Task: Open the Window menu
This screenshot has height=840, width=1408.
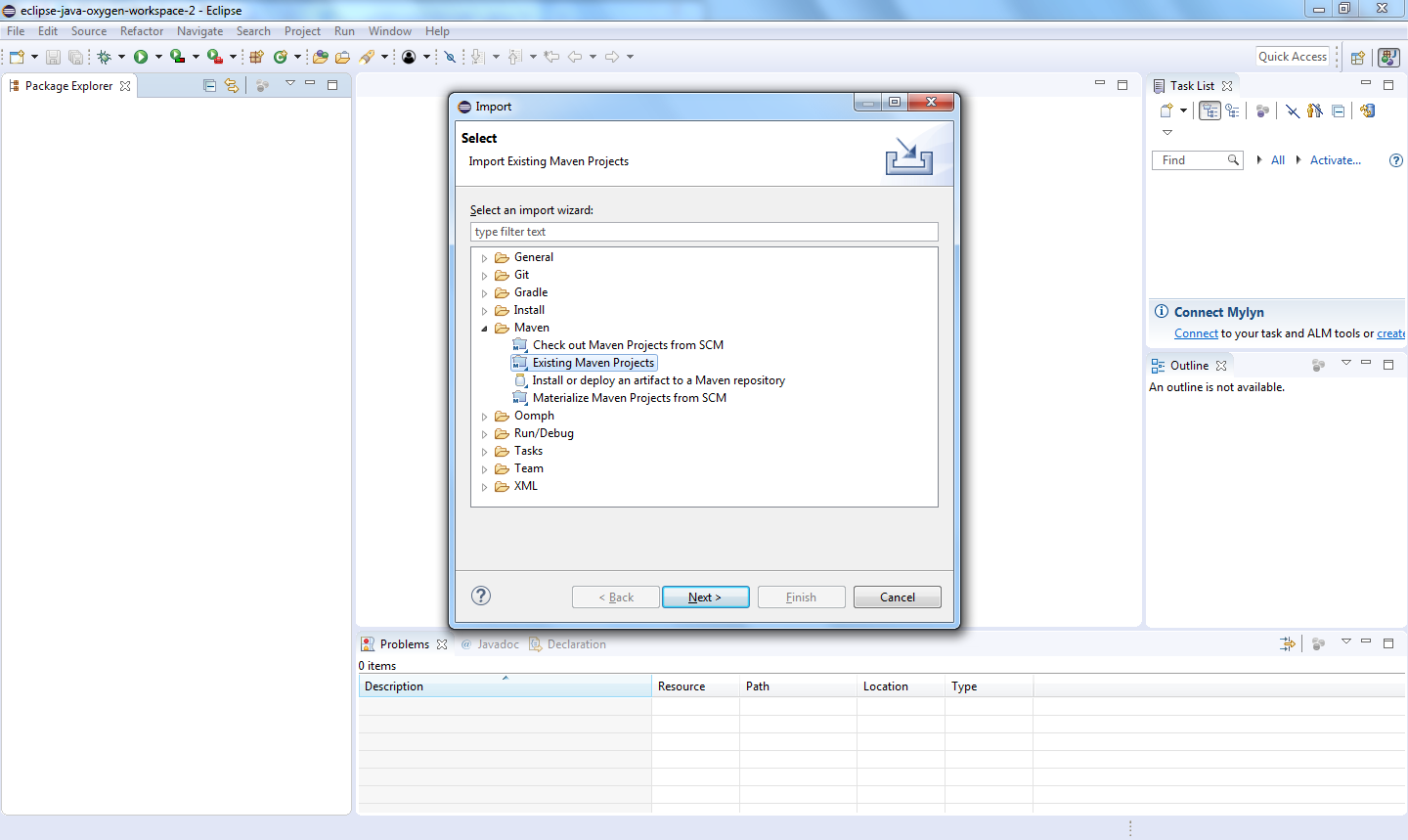Action: (x=390, y=31)
